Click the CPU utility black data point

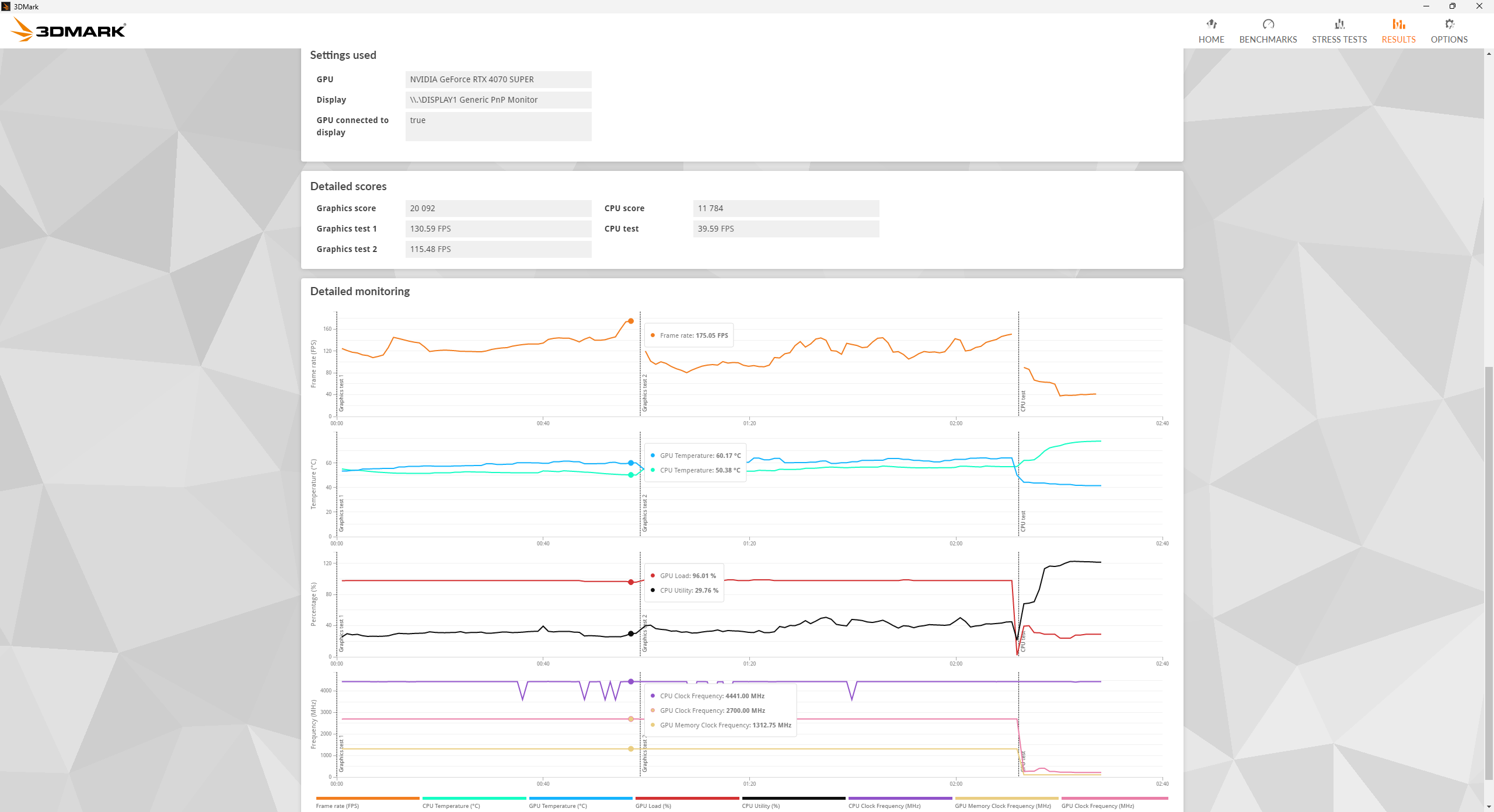631,633
